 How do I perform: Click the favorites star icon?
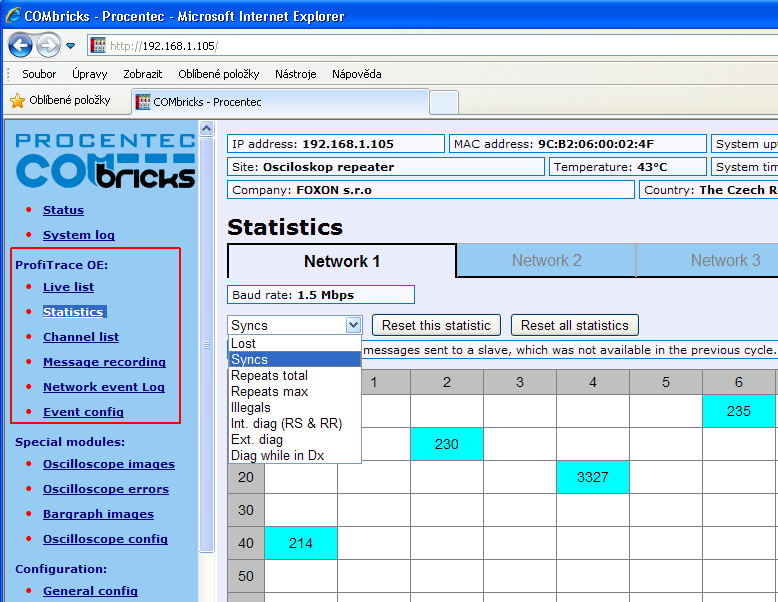pyautogui.click(x=17, y=101)
